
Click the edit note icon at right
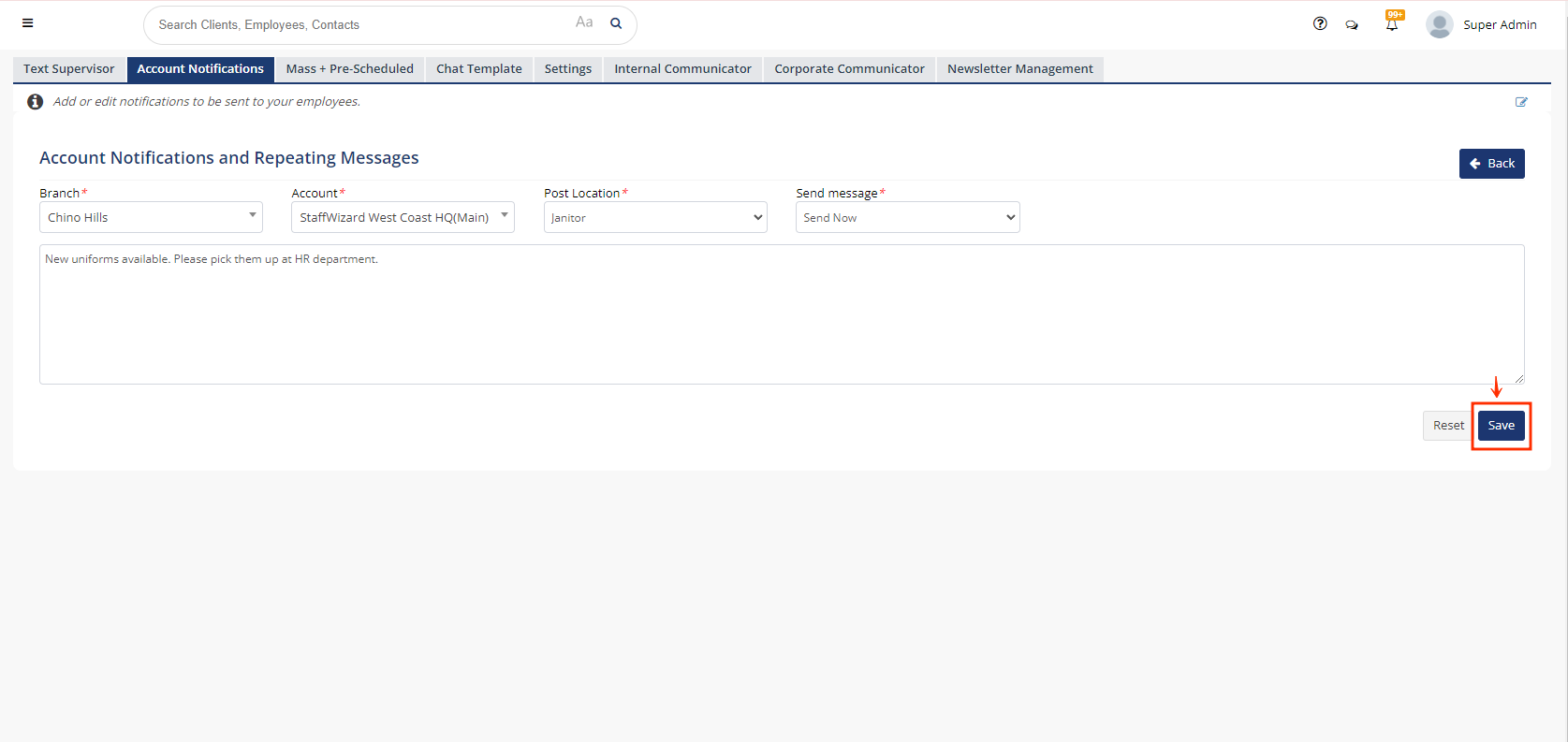pos(1521,102)
